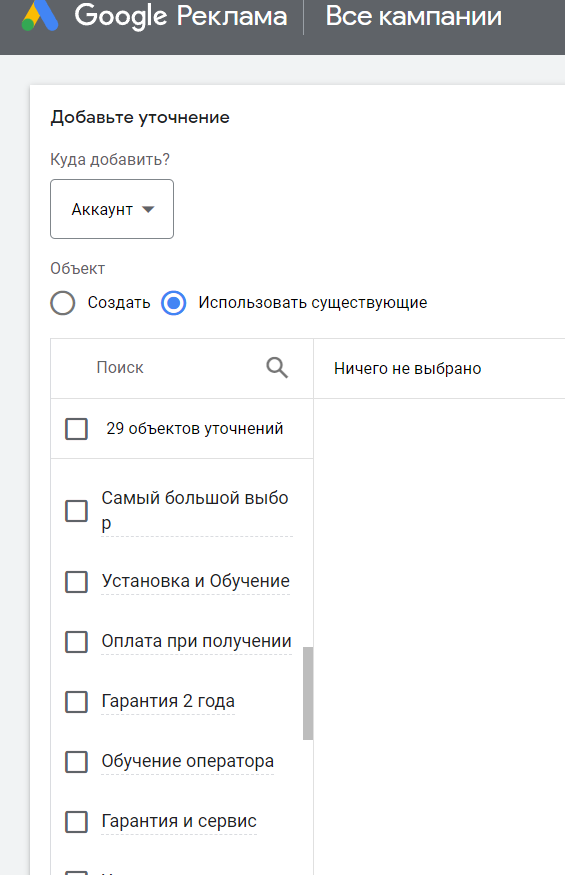This screenshot has height=875, width=565.
Task: Open Все кампании in the header
Action: 414,16
